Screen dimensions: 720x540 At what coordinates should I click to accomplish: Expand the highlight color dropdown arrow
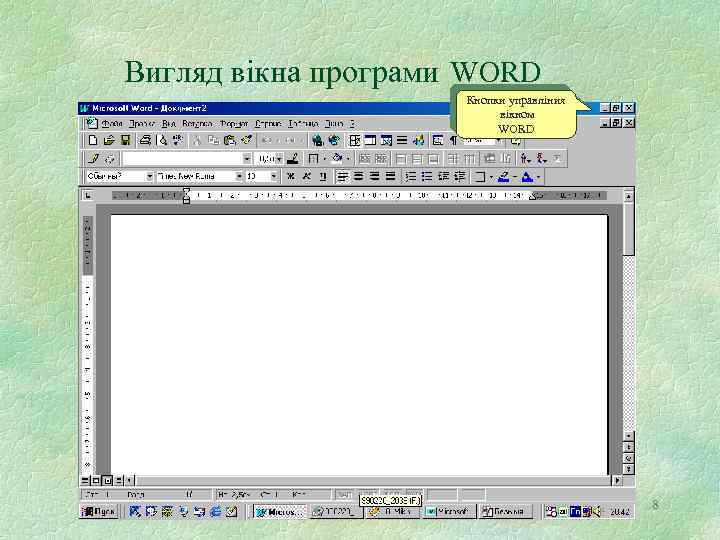[x=515, y=176]
